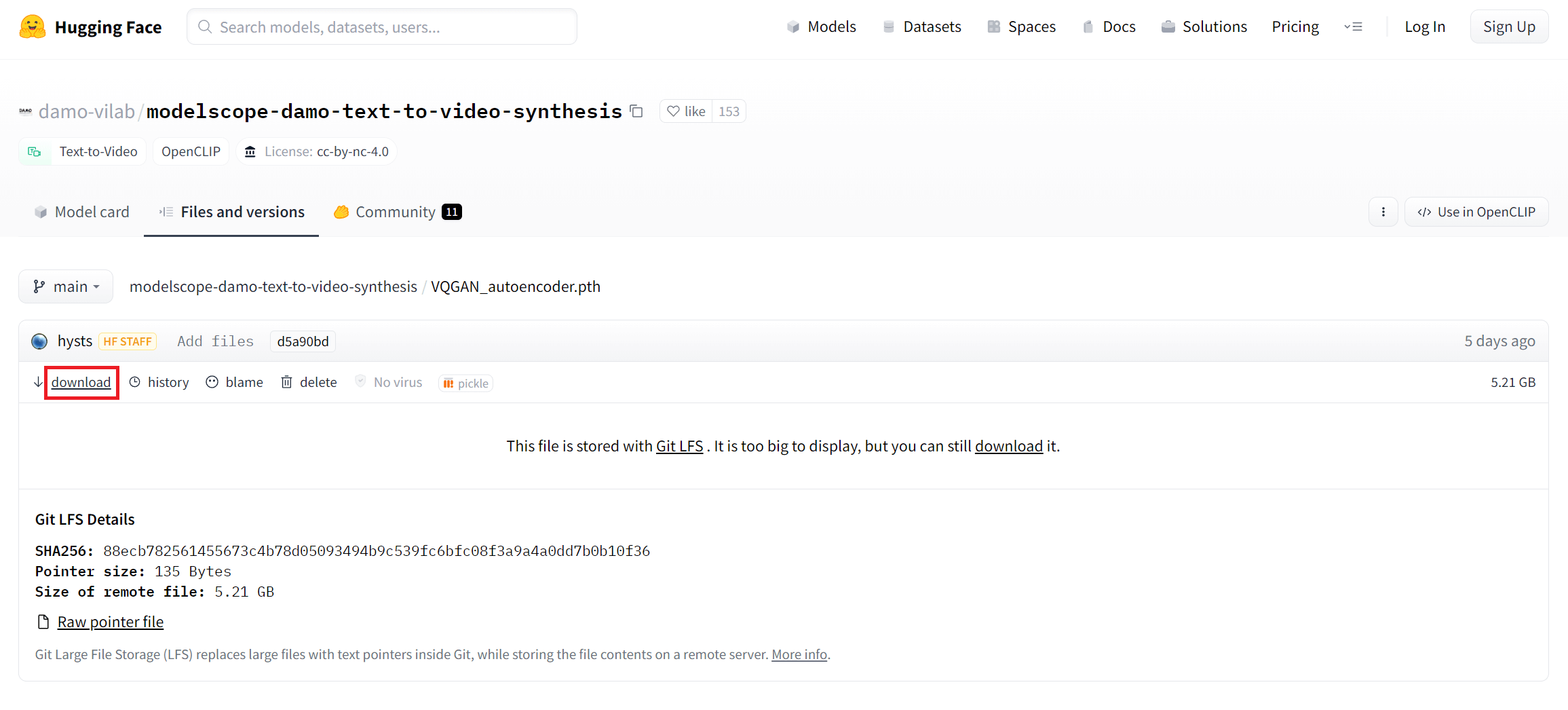
Task: Open the Git LFS link
Action: (x=679, y=446)
